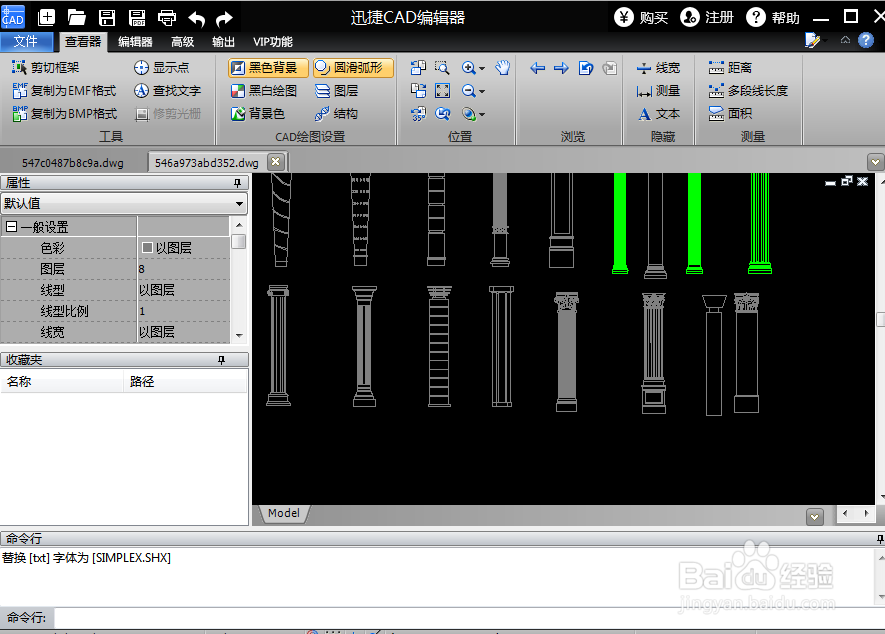The height and width of the screenshot is (634, 885).
Task: Click the blue help question icon
Action: pyautogui.click(x=866, y=41)
